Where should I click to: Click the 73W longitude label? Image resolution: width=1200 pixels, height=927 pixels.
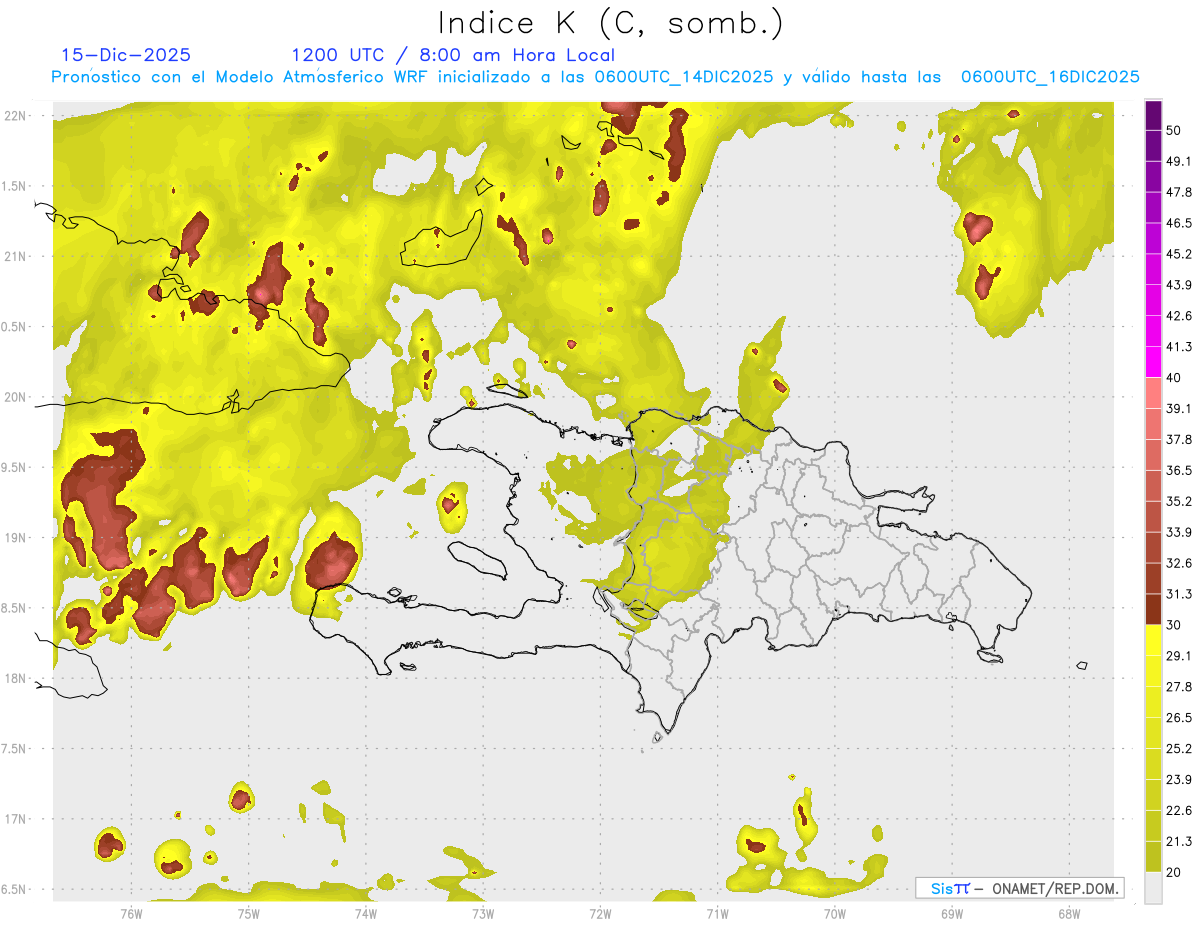[x=483, y=913]
